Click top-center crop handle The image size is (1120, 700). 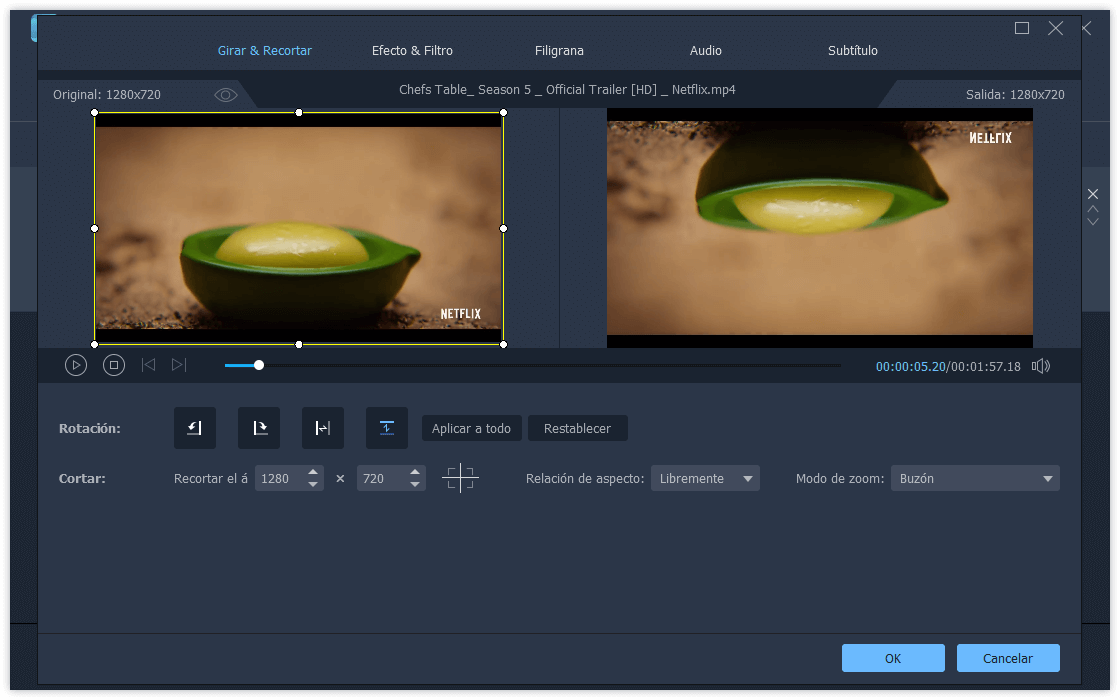point(299,113)
